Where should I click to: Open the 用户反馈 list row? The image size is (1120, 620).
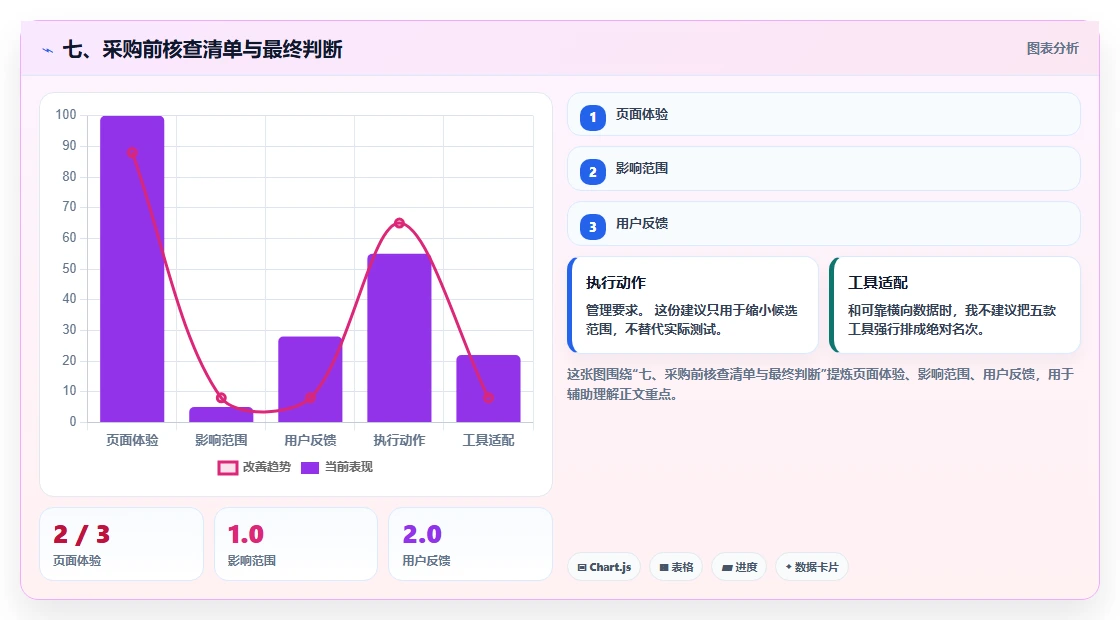824,224
